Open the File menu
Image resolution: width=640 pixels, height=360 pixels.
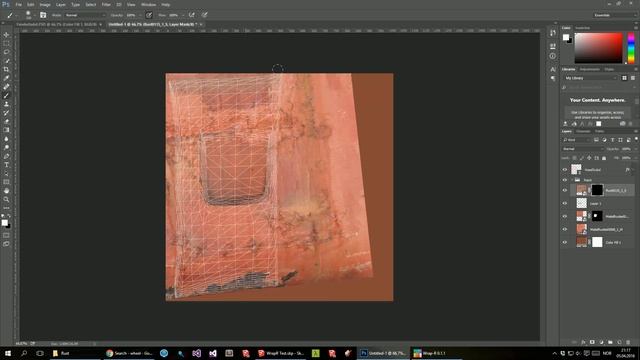click(18, 4)
